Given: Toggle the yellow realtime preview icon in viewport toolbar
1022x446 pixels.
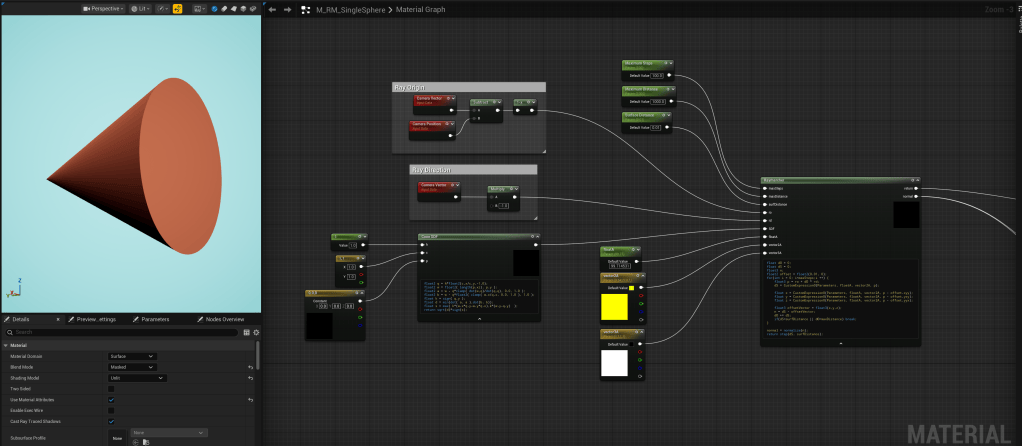Looking at the screenshot, I should pyautogui.click(x=177, y=9).
